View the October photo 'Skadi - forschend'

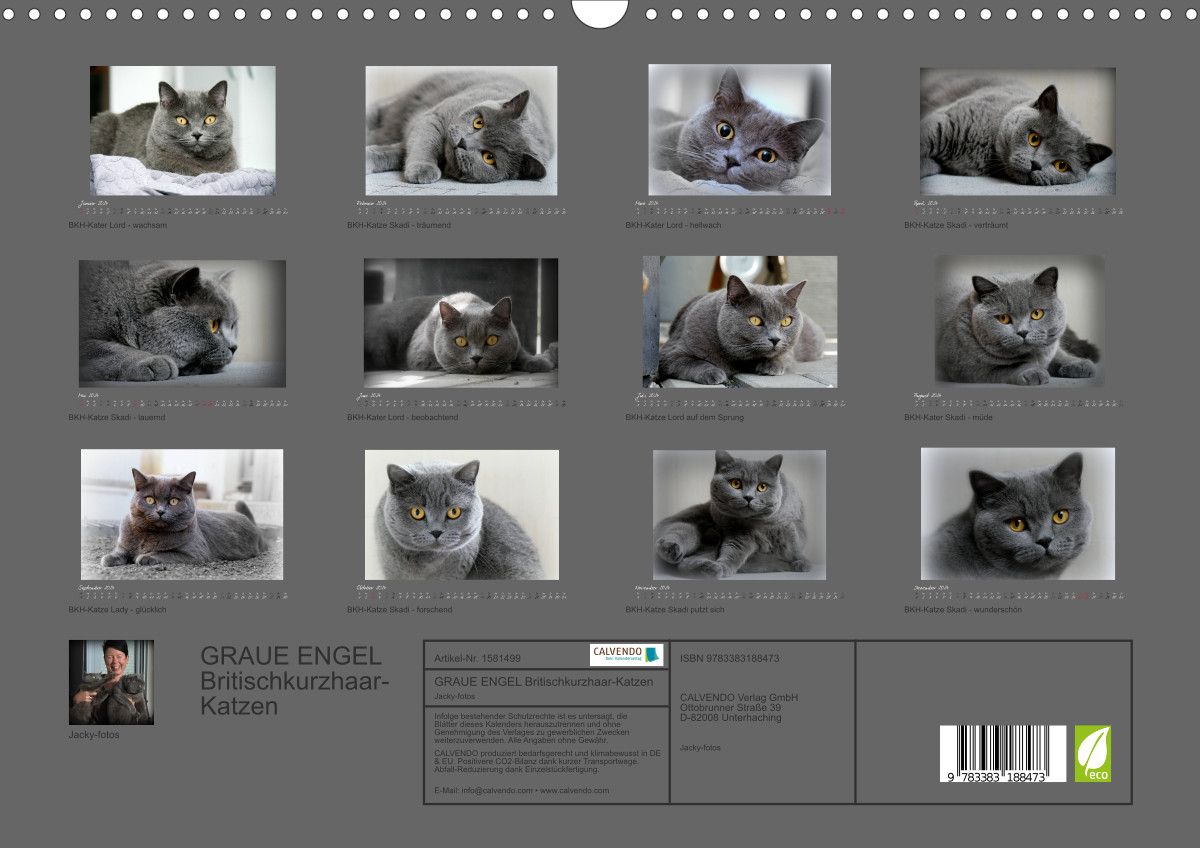[x=461, y=514]
